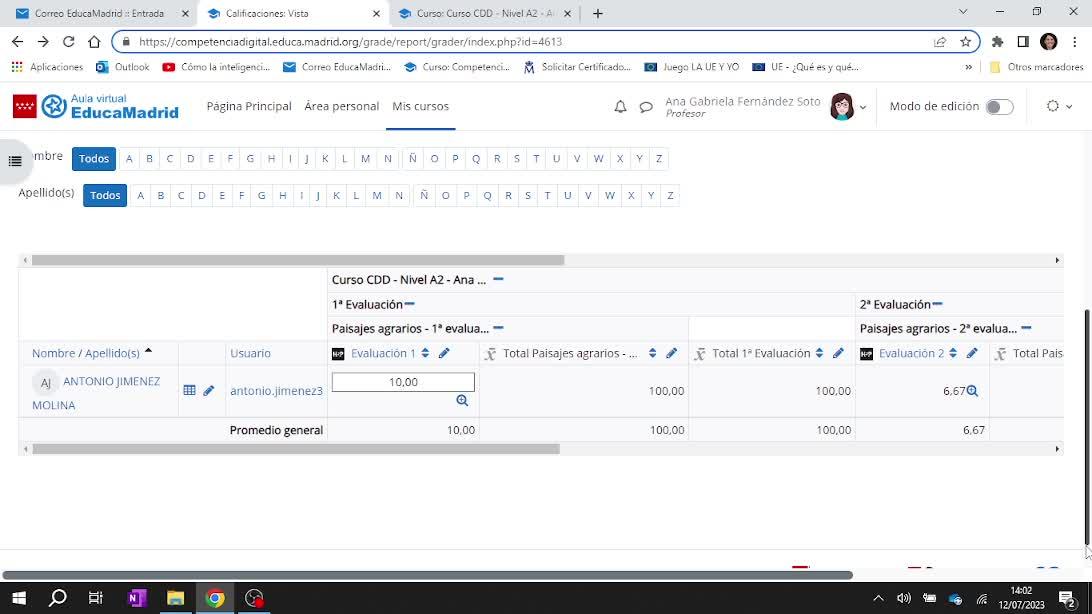Image resolution: width=1092 pixels, height=614 pixels.
Task: Open Chrome extensions puzzle icon
Action: (997, 42)
